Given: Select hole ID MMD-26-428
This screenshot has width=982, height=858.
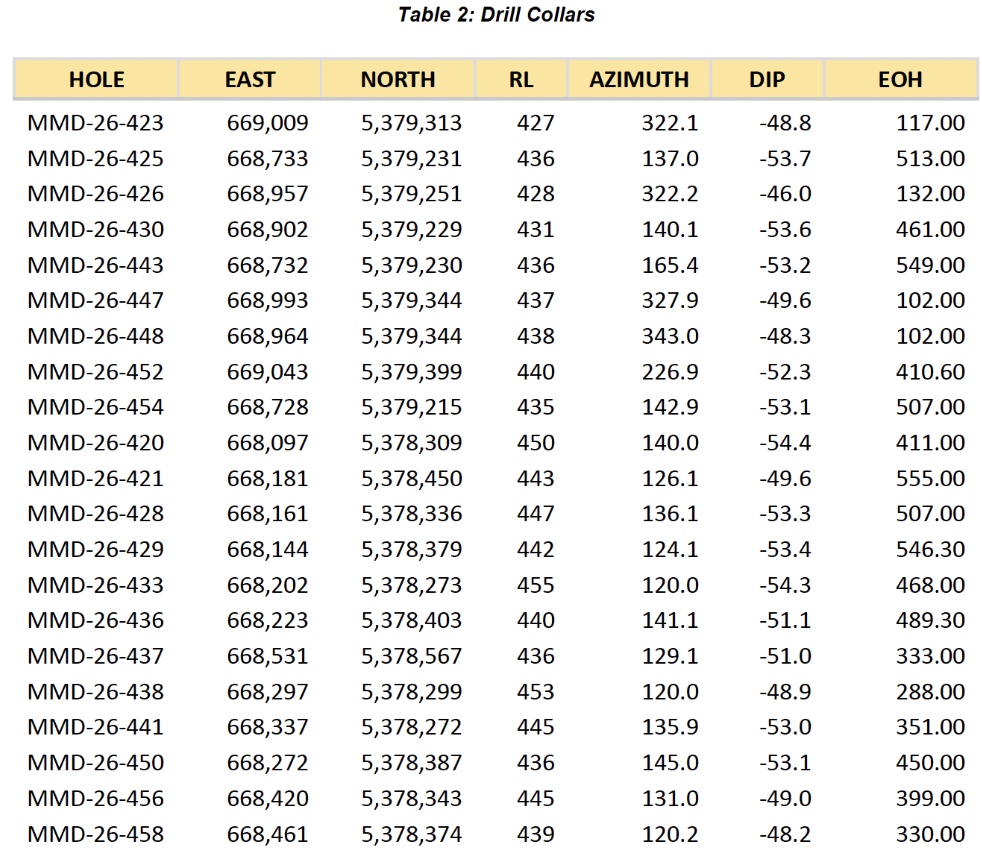Looking at the screenshot, I should click(95, 514).
